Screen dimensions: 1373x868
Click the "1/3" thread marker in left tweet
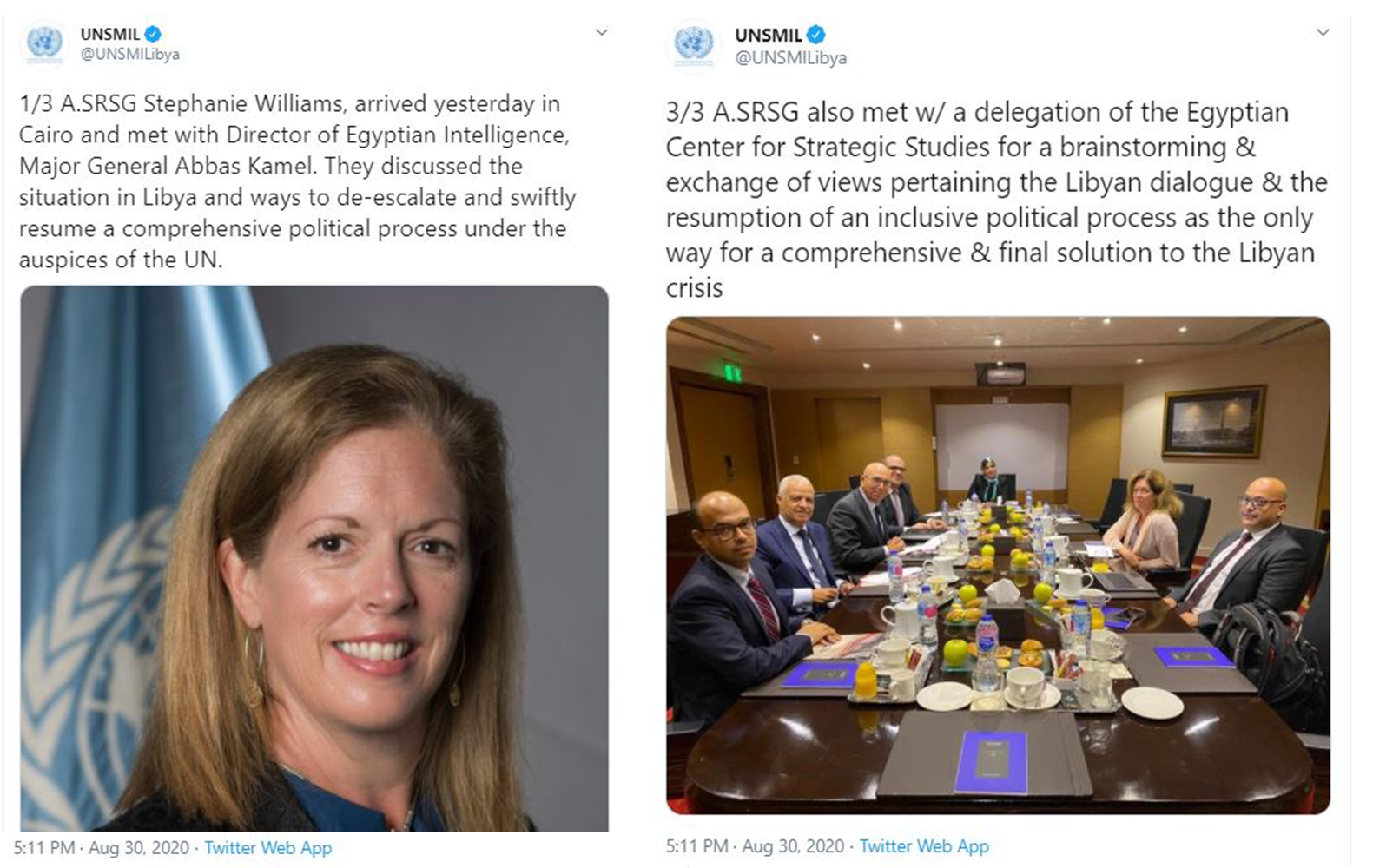pos(36,104)
